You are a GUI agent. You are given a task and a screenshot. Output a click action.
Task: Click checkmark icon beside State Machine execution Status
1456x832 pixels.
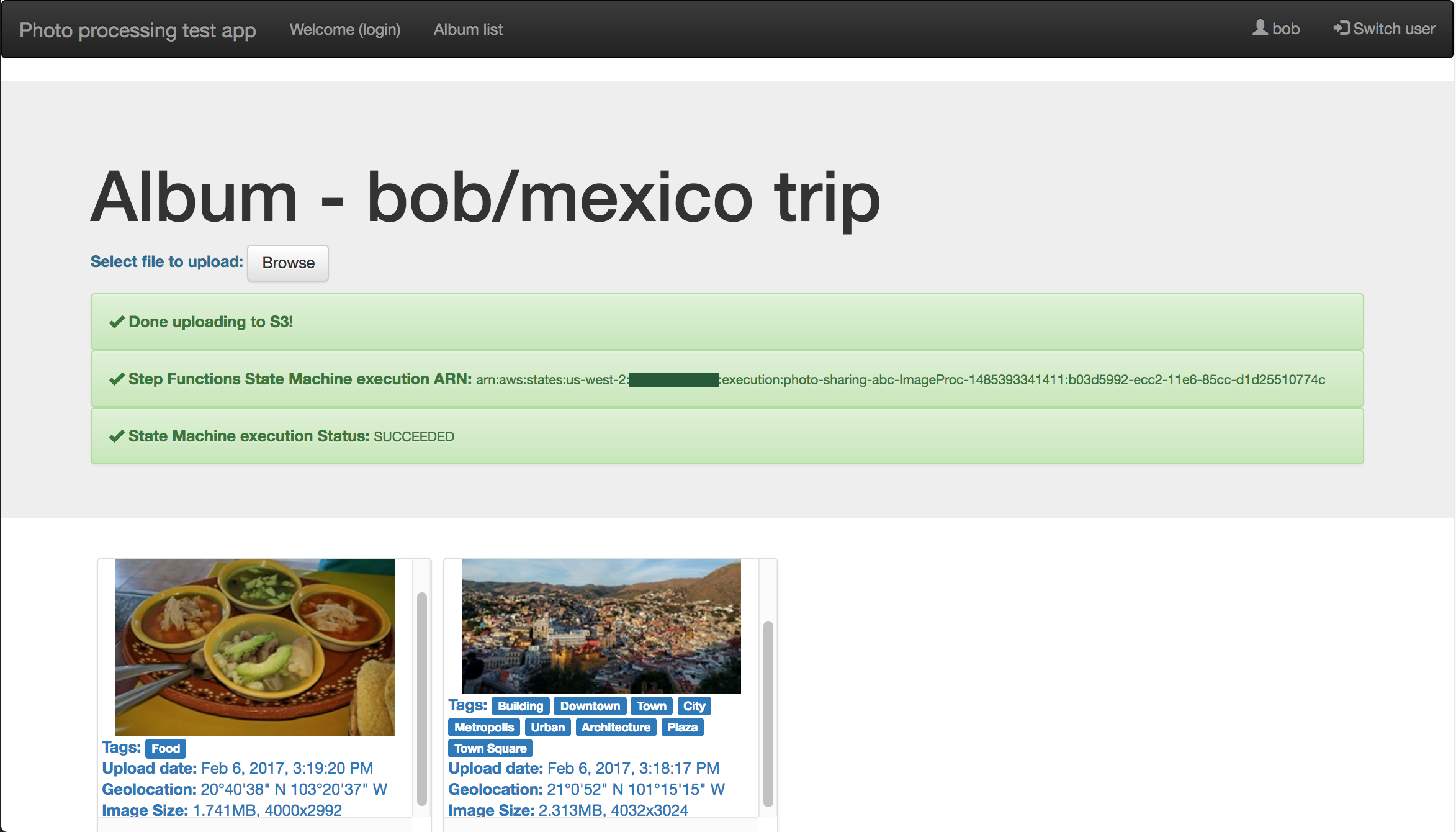pyautogui.click(x=116, y=436)
